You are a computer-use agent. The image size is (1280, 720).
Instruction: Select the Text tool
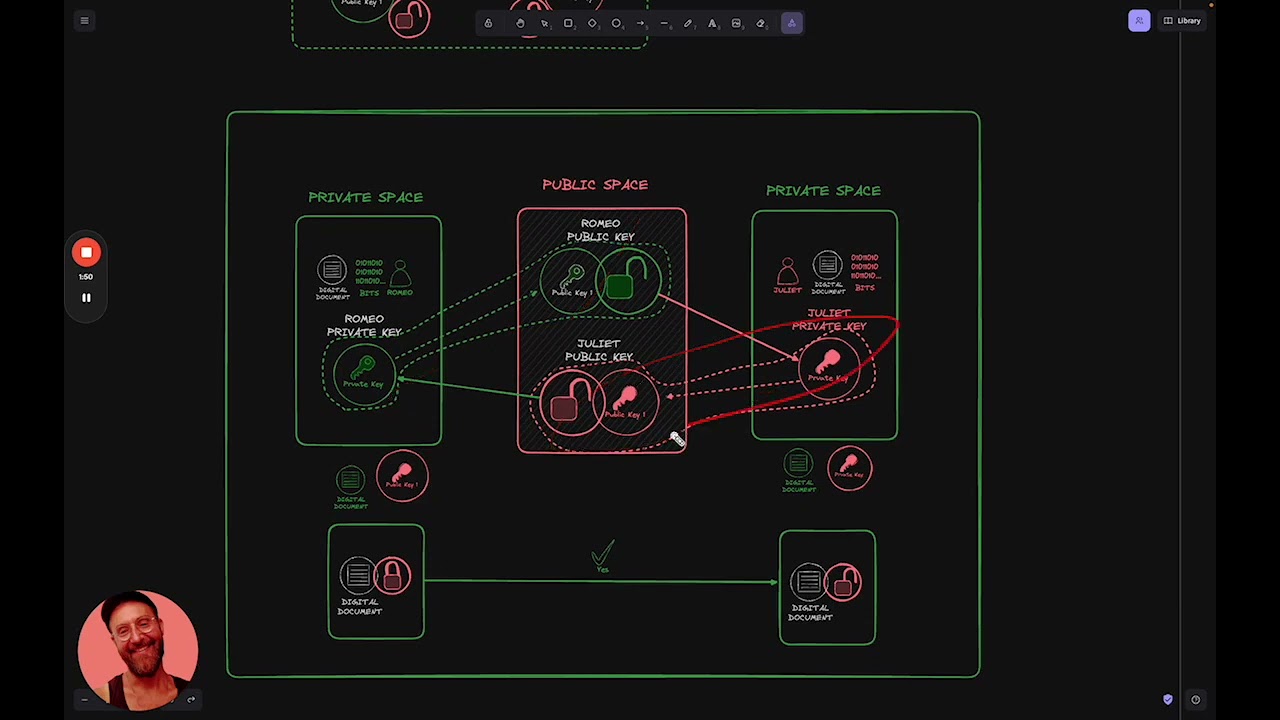tap(712, 23)
